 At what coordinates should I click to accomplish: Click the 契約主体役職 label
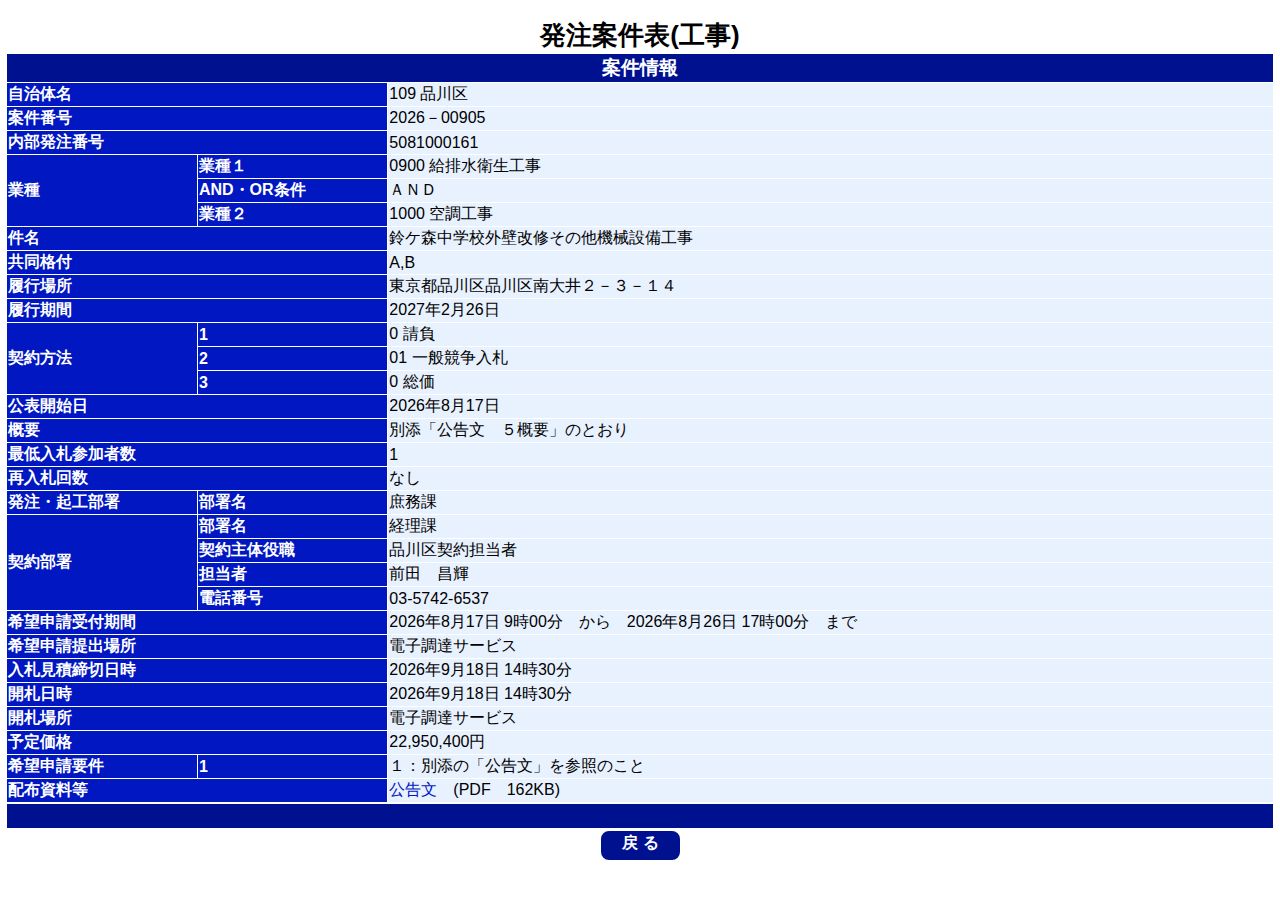point(247,550)
